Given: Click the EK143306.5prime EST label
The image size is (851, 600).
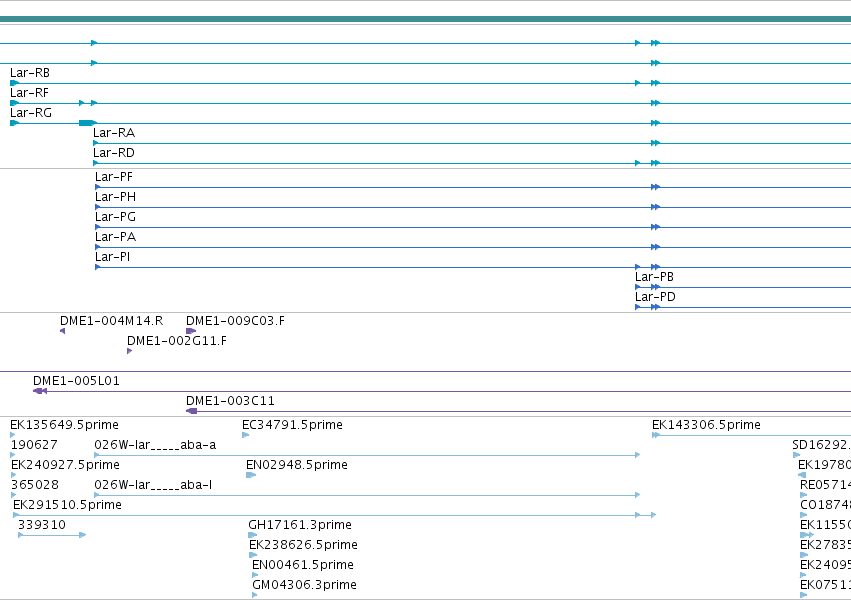Looking at the screenshot, I should pyautogui.click(x=706, y=425).
